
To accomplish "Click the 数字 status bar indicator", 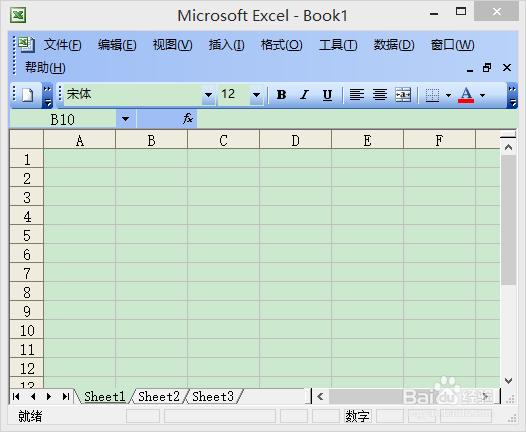I will click(357, 416).
